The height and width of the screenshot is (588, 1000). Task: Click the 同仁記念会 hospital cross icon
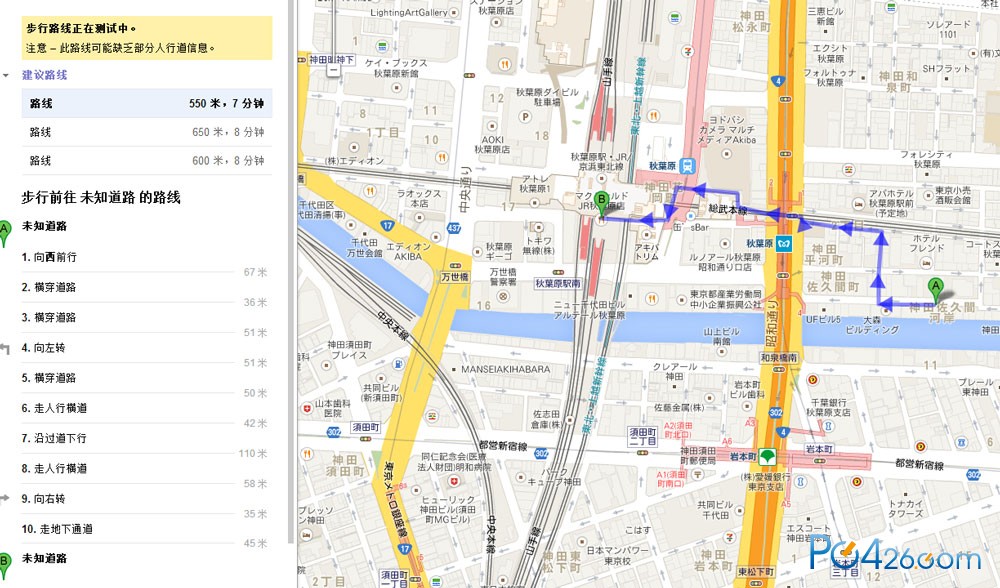453,481
